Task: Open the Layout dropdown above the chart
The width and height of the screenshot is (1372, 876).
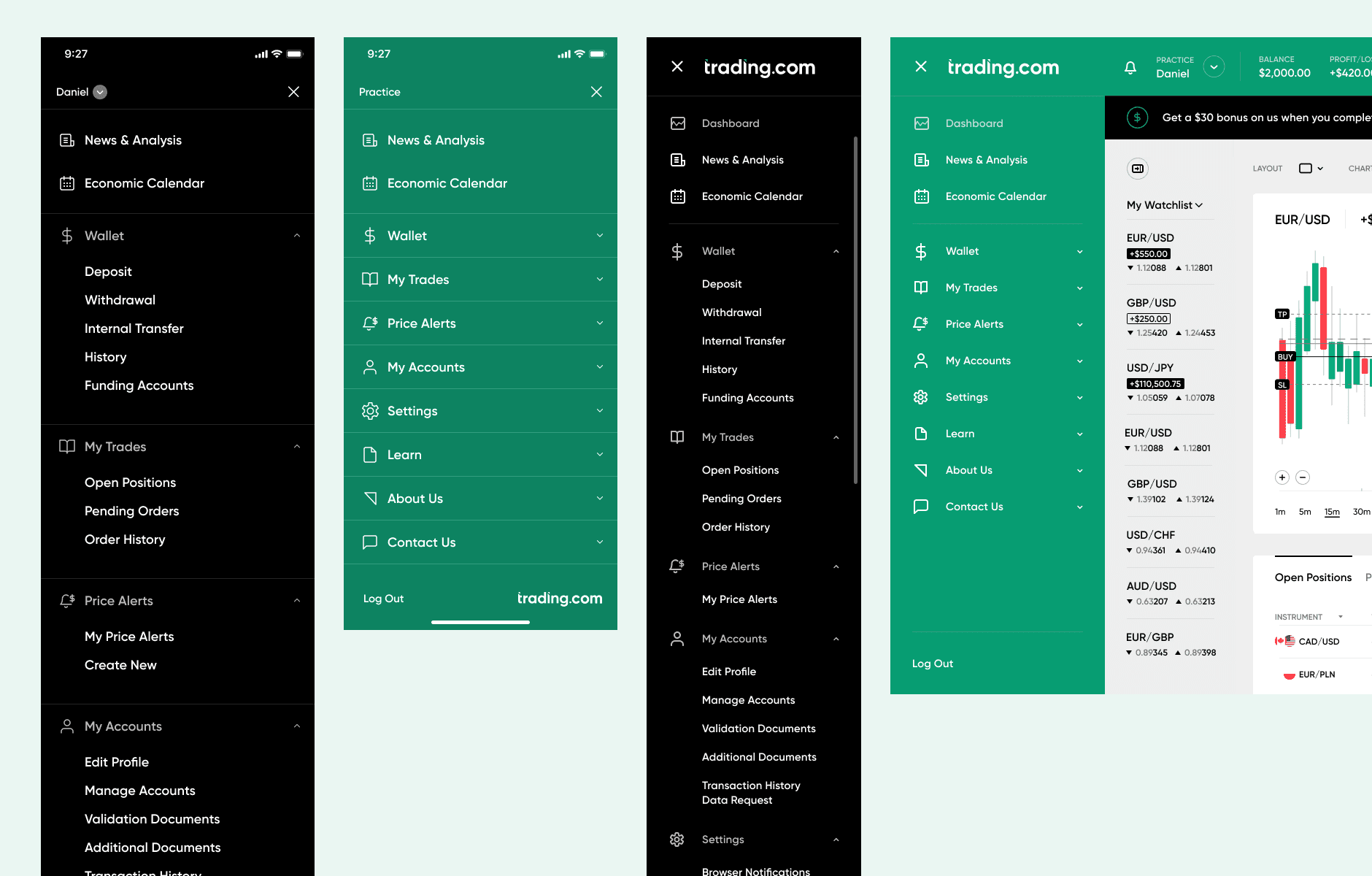Action: (1311, 168)
